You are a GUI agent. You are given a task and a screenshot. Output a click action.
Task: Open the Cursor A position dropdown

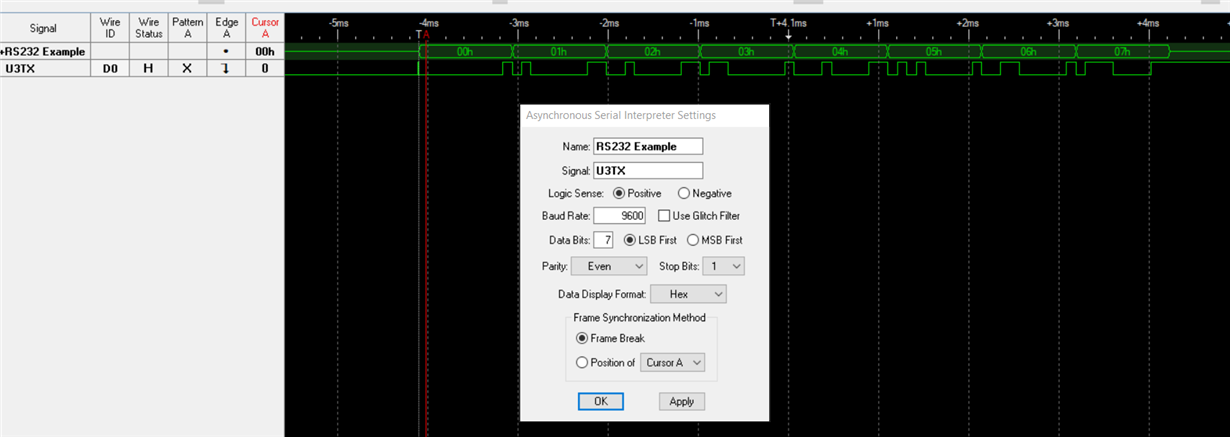(672, 362)
